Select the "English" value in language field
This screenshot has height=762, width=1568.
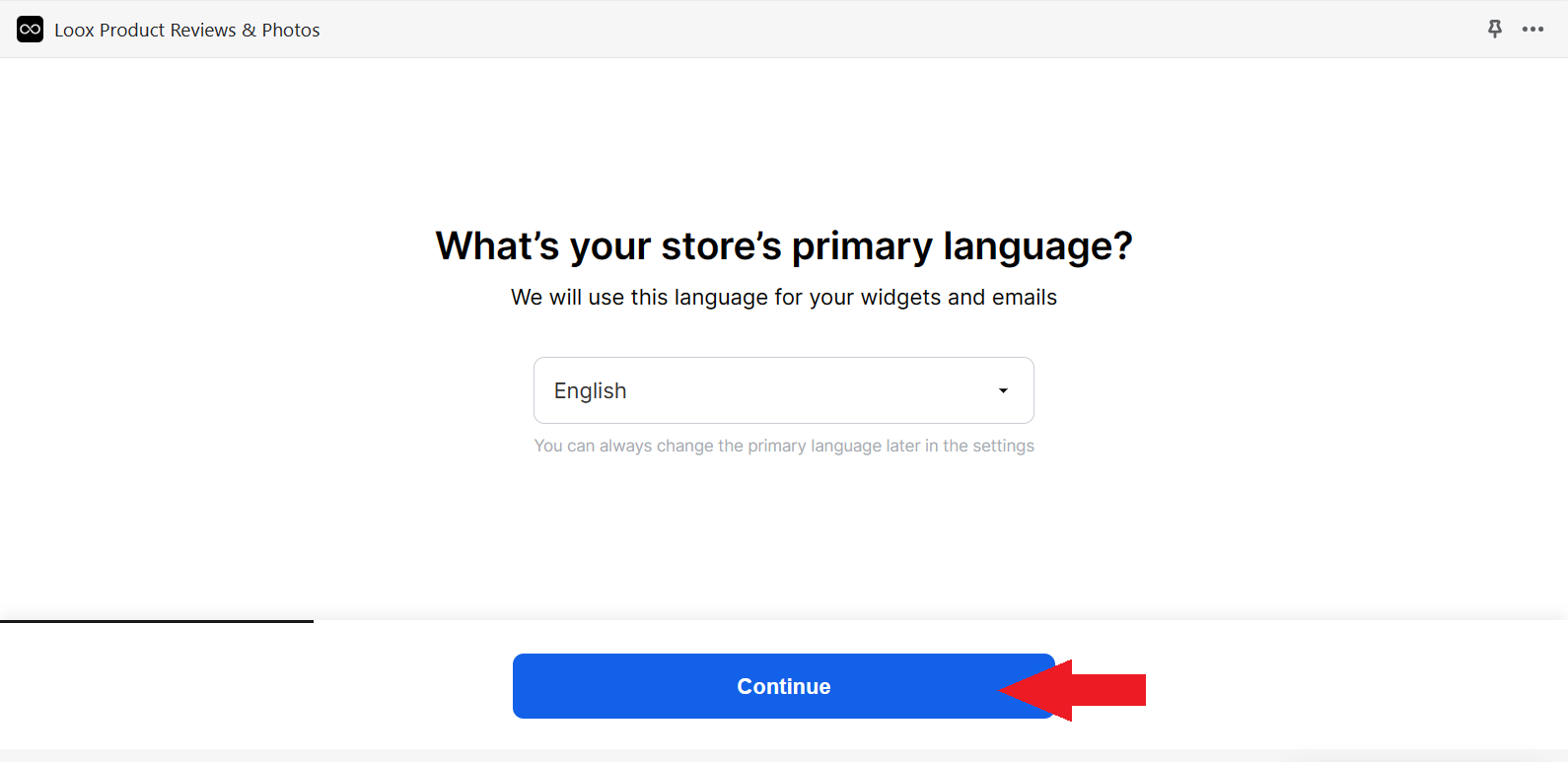pos(590,391)
